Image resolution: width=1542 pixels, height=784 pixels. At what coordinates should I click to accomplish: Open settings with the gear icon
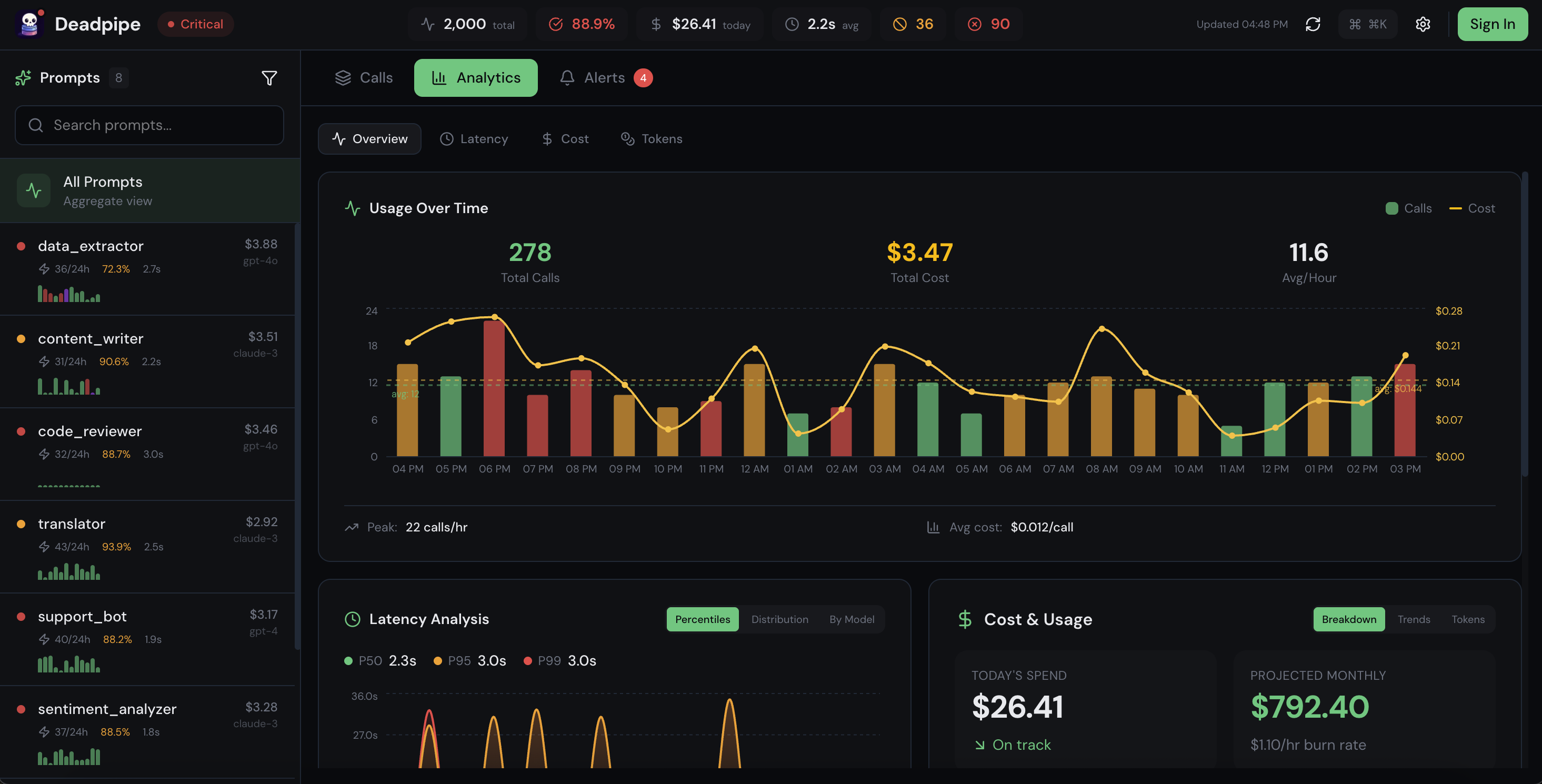click(1423, 24)
